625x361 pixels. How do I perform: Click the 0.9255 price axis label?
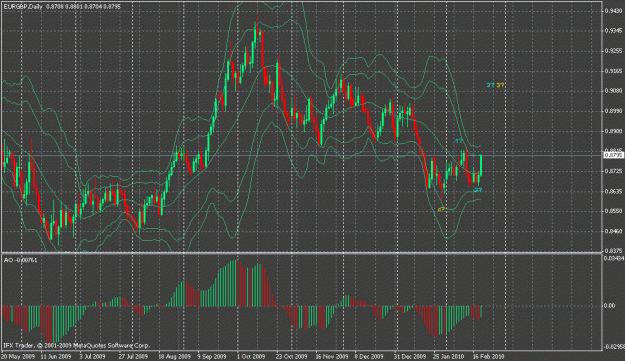pos(613,51)
